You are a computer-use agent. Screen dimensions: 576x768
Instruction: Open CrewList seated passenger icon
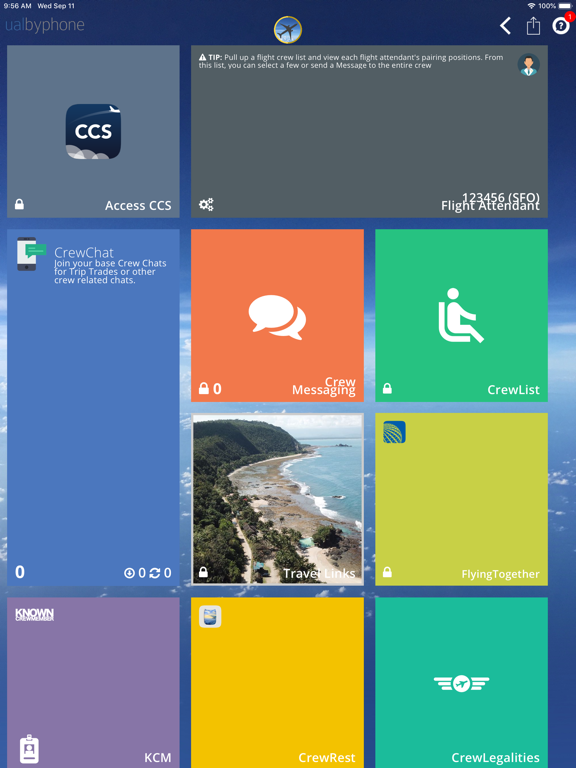click(460, 315)
